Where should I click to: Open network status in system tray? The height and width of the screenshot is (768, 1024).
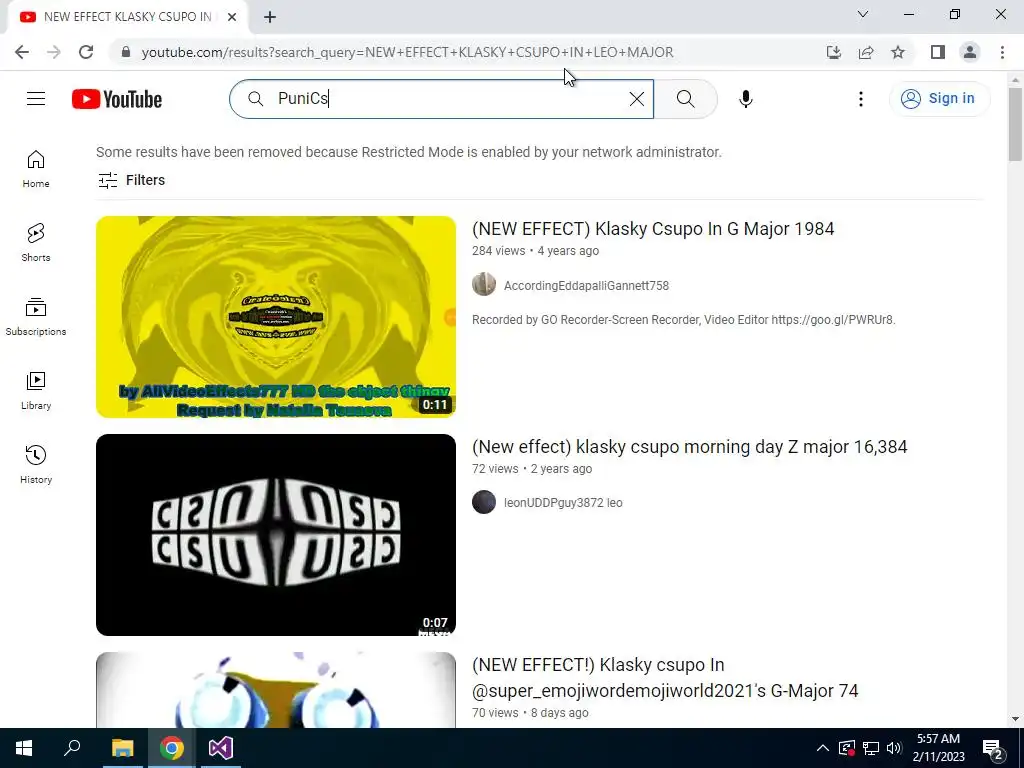tap(871, 748)
